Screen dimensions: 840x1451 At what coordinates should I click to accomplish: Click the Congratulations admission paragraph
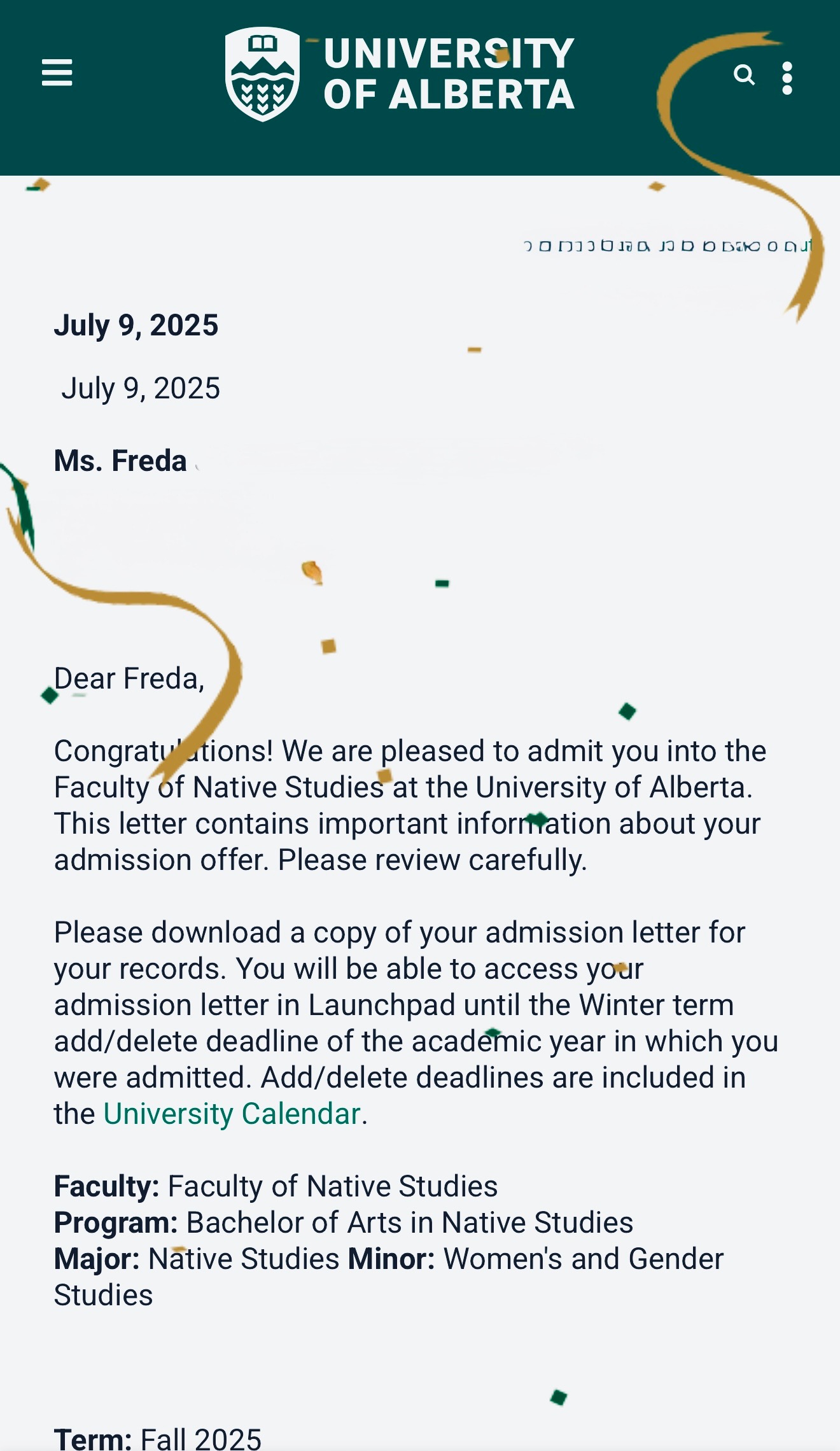click(x=410, y=805)
